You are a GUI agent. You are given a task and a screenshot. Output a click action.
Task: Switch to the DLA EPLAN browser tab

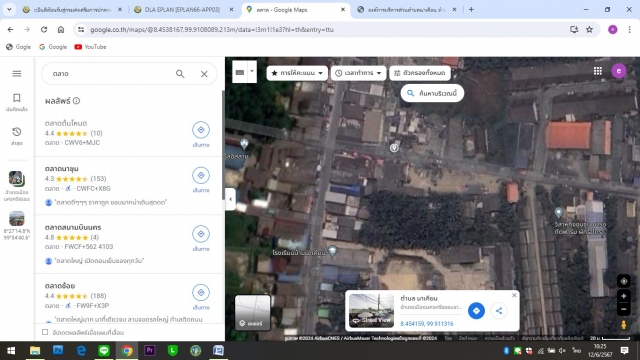(x=183, y=9)
